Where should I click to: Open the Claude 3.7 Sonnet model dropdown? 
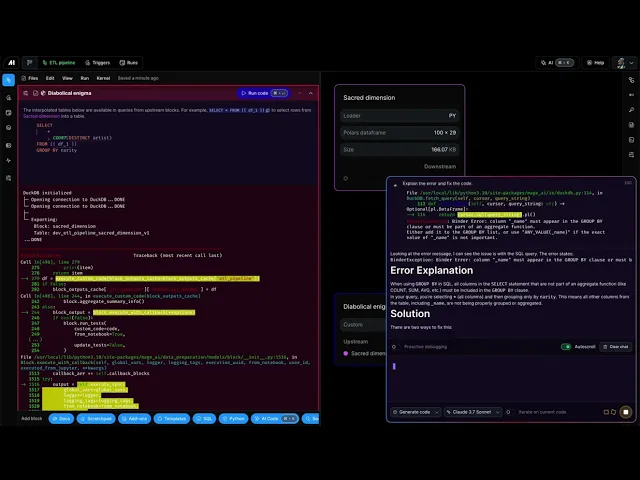[473, 412]
